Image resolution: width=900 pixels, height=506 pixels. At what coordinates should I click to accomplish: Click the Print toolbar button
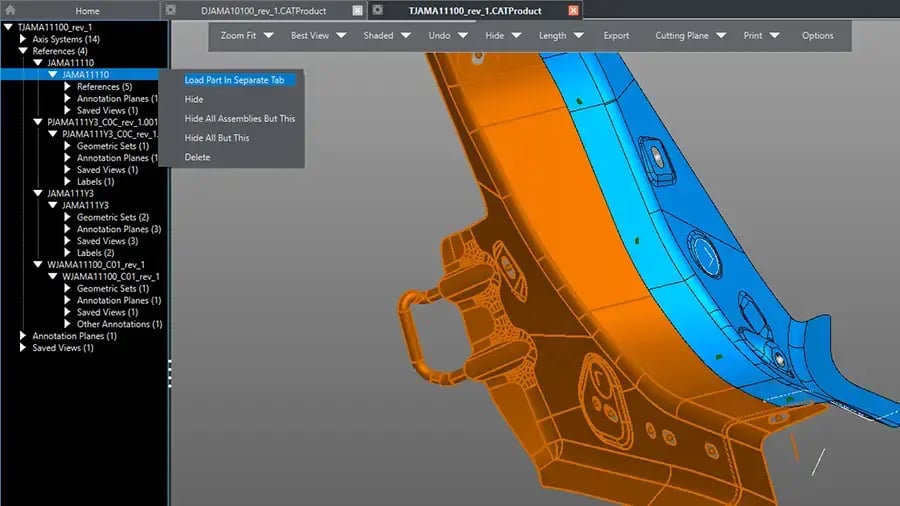[x=752, y=36]
